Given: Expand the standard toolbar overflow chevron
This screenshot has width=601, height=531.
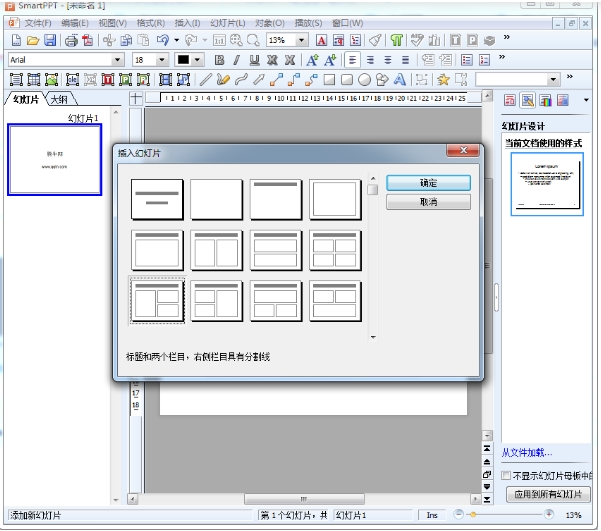Looking at the screenshot, I should 507,37.
